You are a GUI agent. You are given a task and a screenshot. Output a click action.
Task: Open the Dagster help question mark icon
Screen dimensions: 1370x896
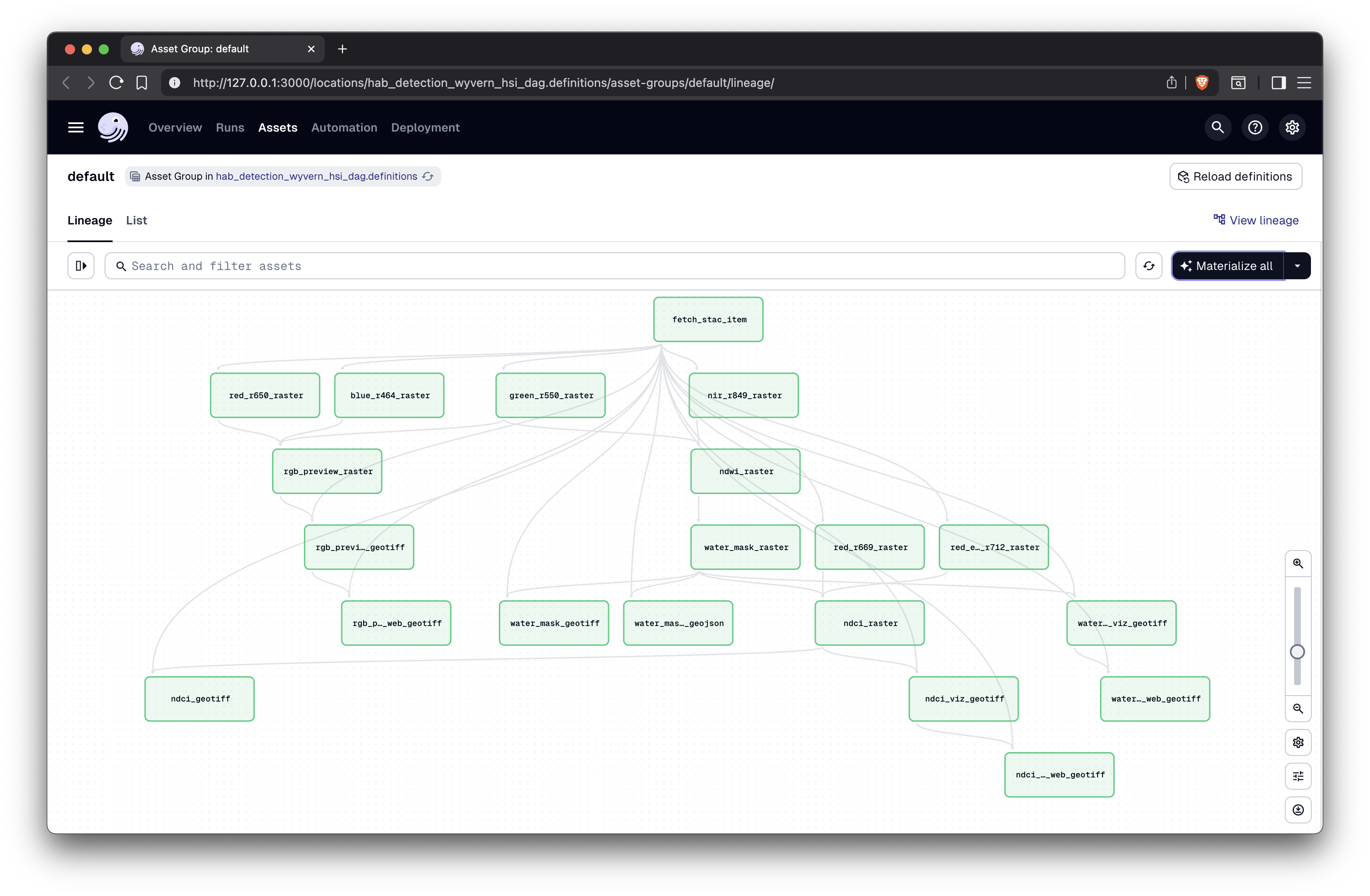(x=1255, y=127)
